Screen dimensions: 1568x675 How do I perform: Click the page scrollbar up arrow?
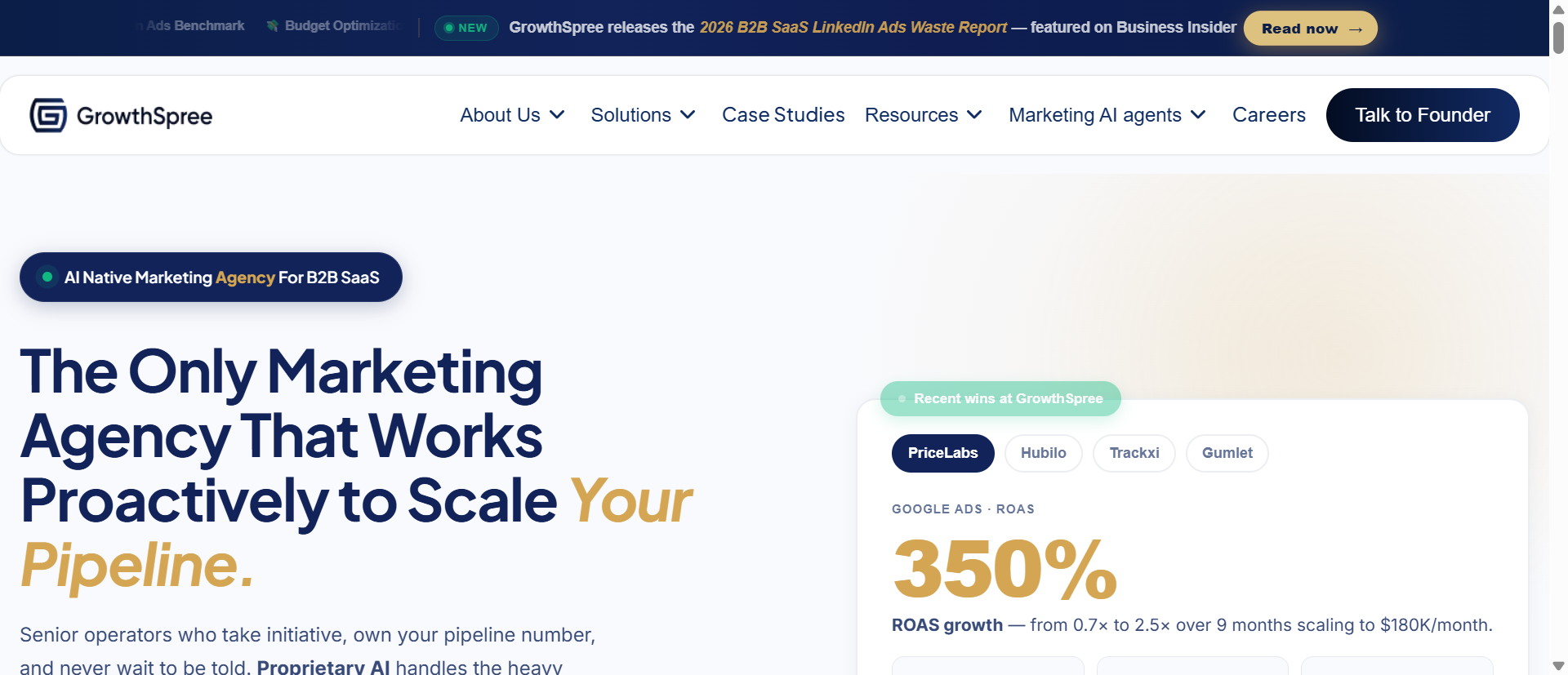(1558, 9)
